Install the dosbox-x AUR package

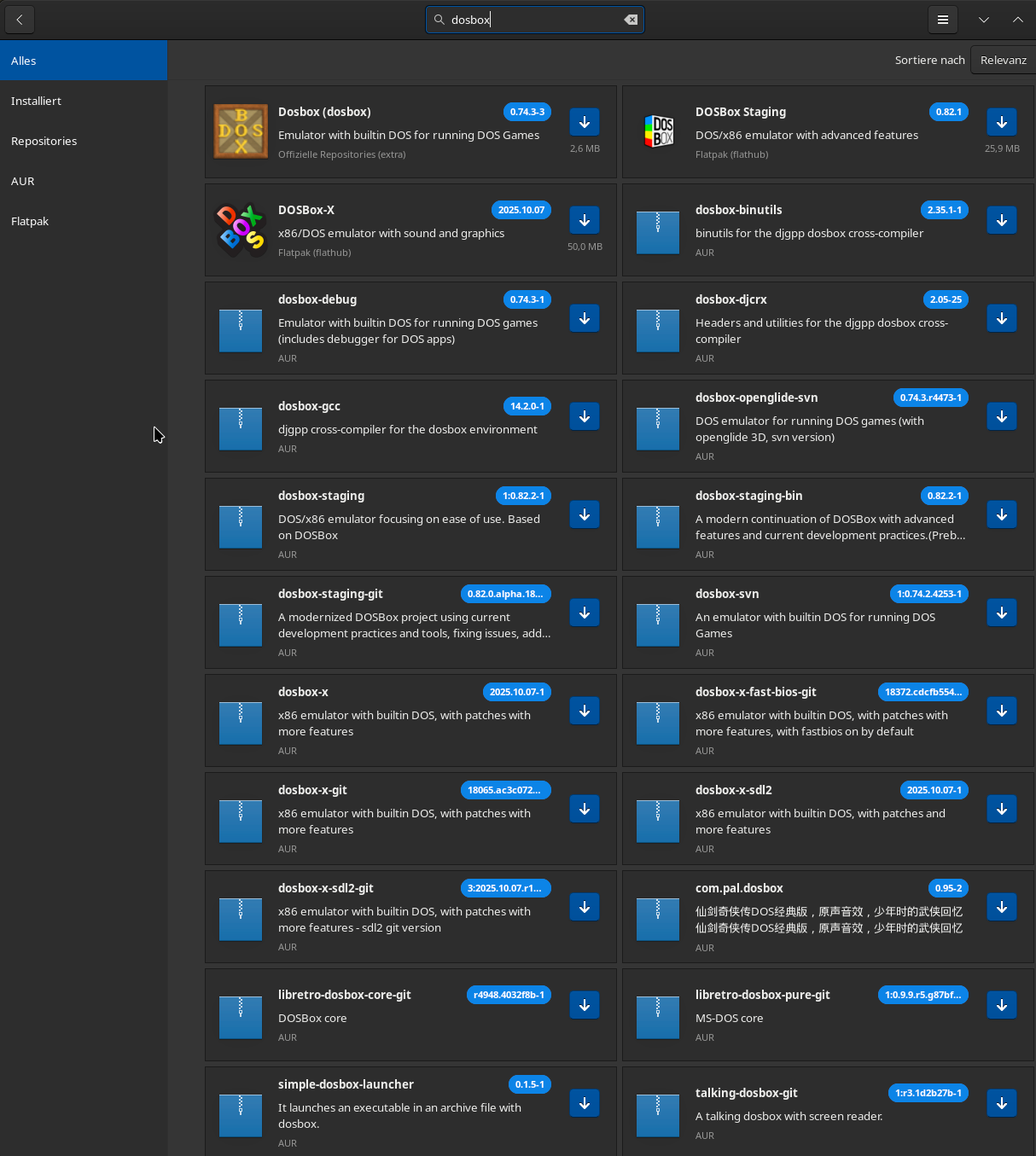585,711
